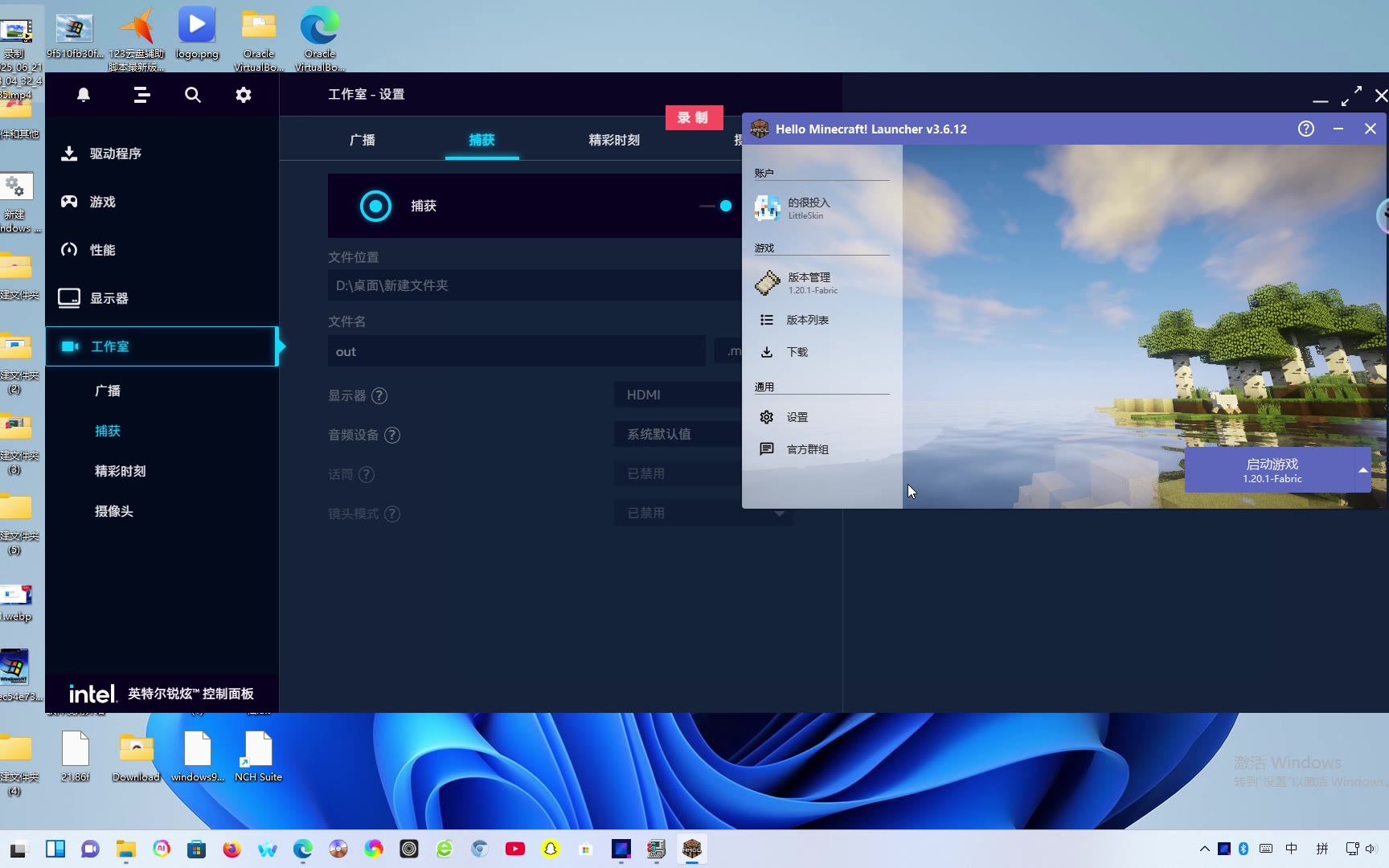This screenshot has width=1389, height=868.
Task: Open 广播 sub-item under 工作室
Action: [108, 391]
